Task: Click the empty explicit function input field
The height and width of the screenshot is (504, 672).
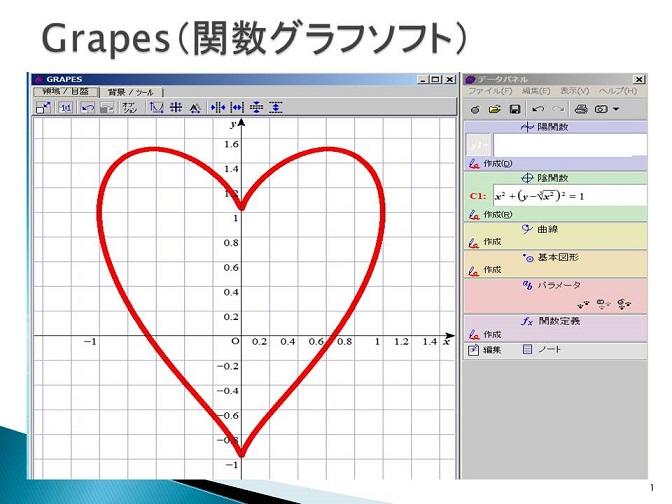Action: [x=570, y=145]
